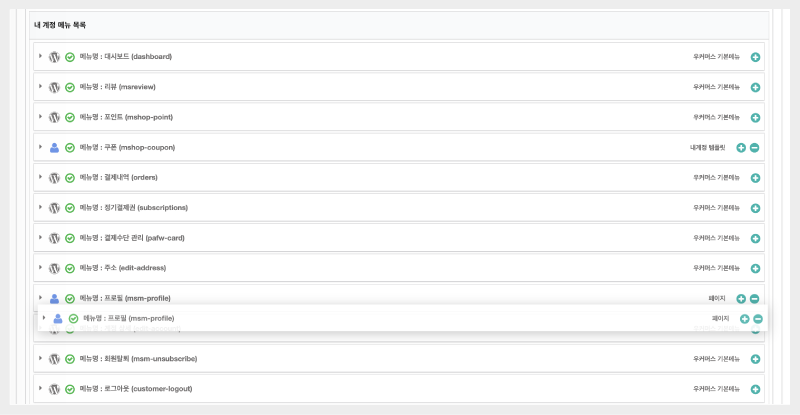Click the WordPress icon in the 대시보드 row
This screenshot has width=800, height=415.
pyautogui.click(x=54, y=57)
